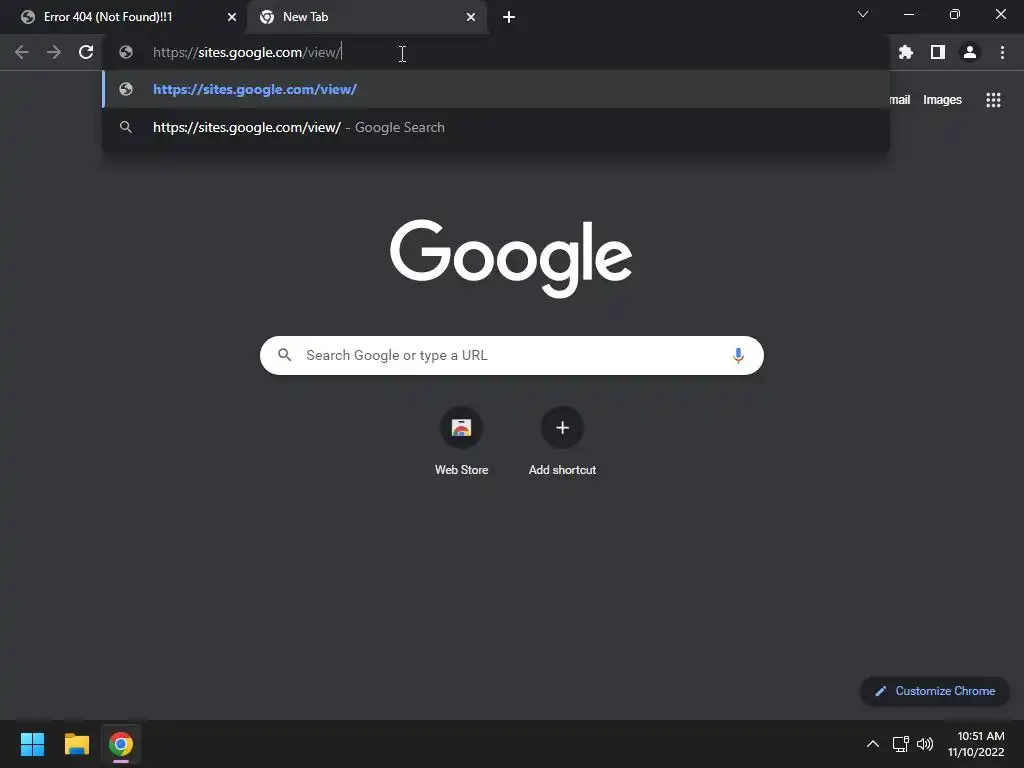Click the Google logo
Screen dimensions: 1024x768
click(511, 258)
